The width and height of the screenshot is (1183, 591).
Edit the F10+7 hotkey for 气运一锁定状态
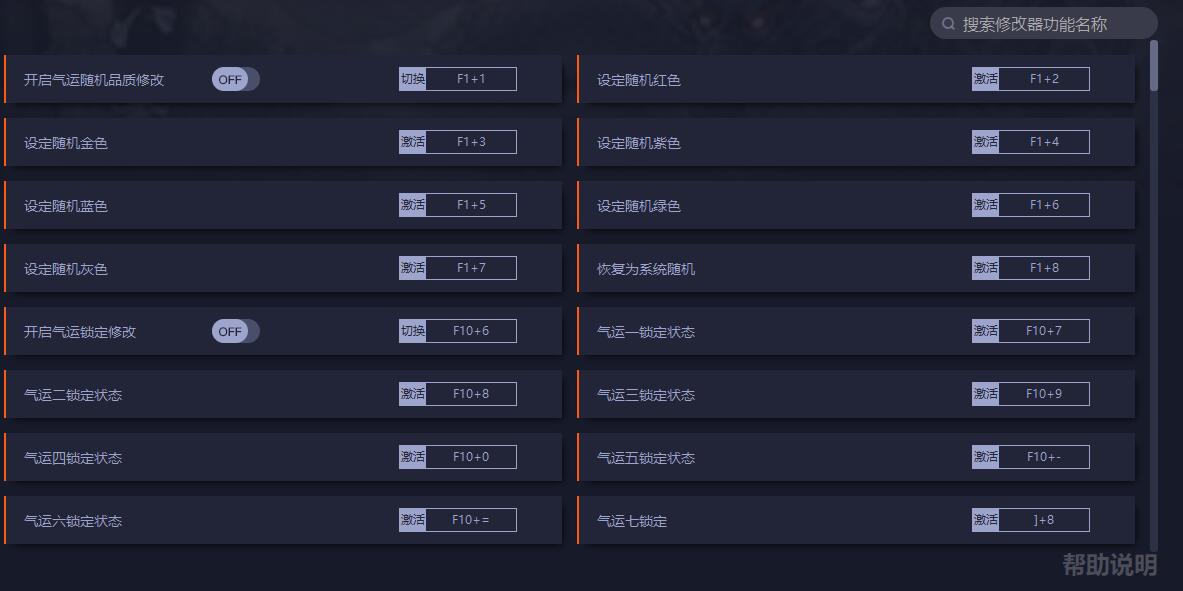point(1044,331)
